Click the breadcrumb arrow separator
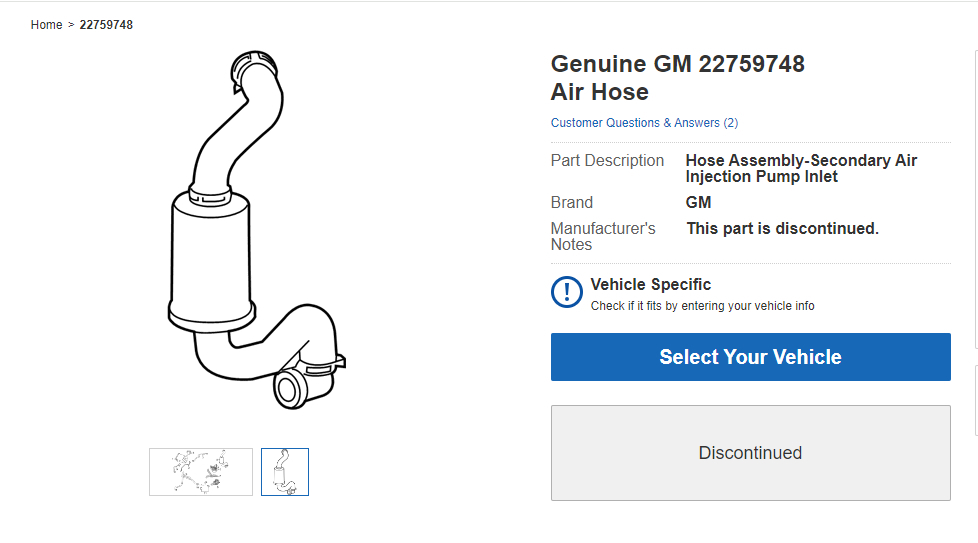The height and width of the screenshot is (543, 978). [71, 25]
